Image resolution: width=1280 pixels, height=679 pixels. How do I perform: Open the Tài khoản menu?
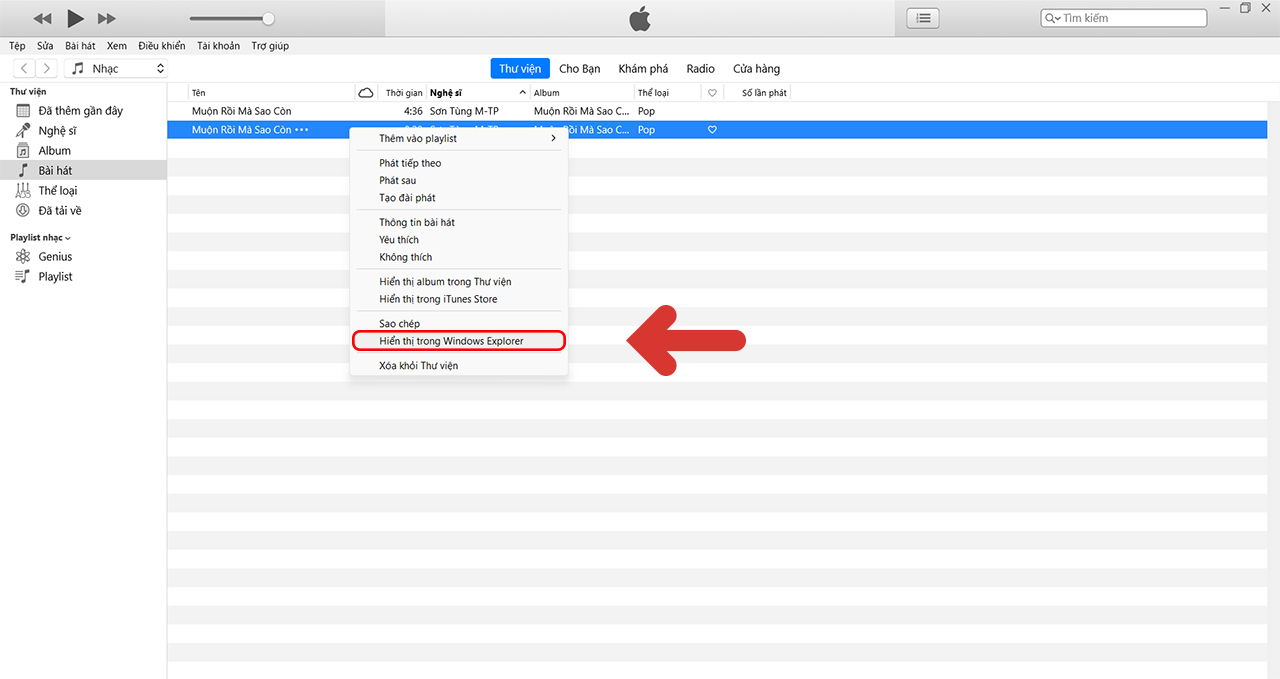click(x=218, y=46)
